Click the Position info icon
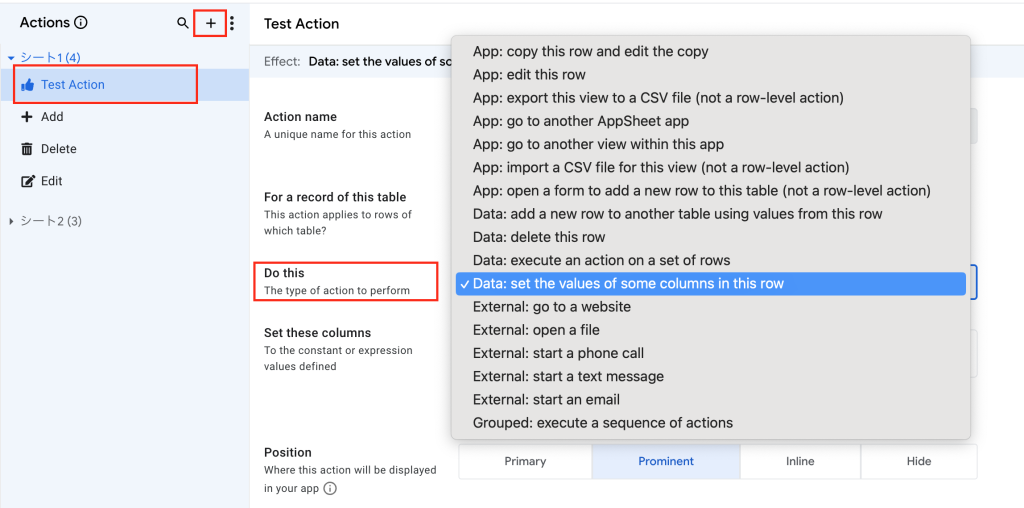 tap(330, 489)
